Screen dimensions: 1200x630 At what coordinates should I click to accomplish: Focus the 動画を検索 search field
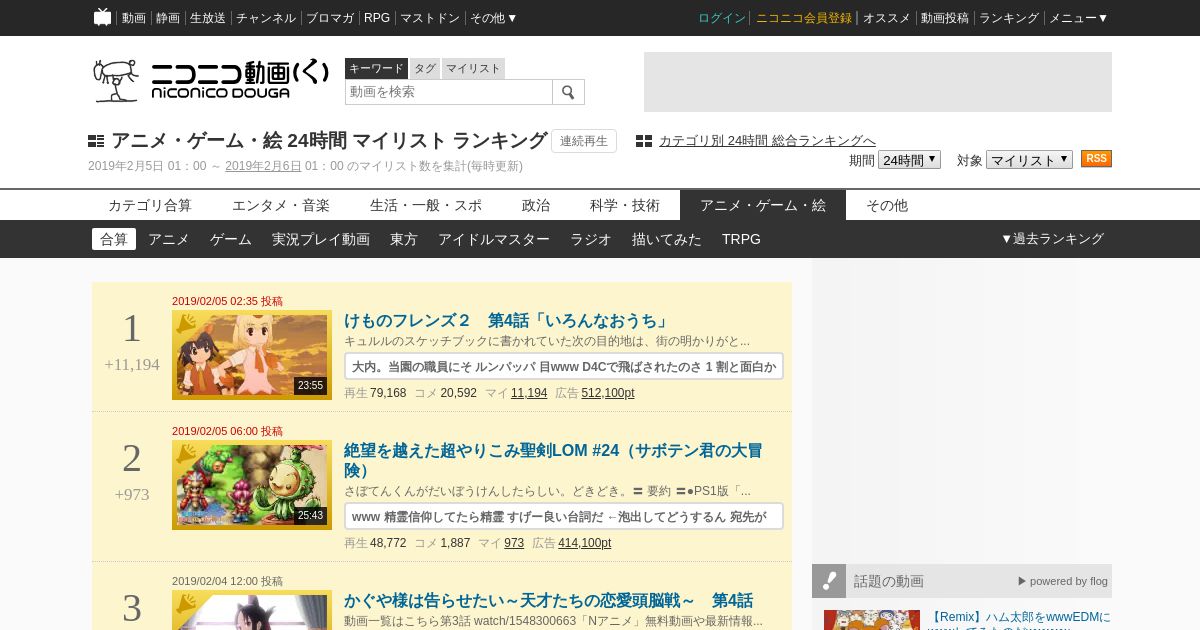pyautogui.click(x=449, y=92)
